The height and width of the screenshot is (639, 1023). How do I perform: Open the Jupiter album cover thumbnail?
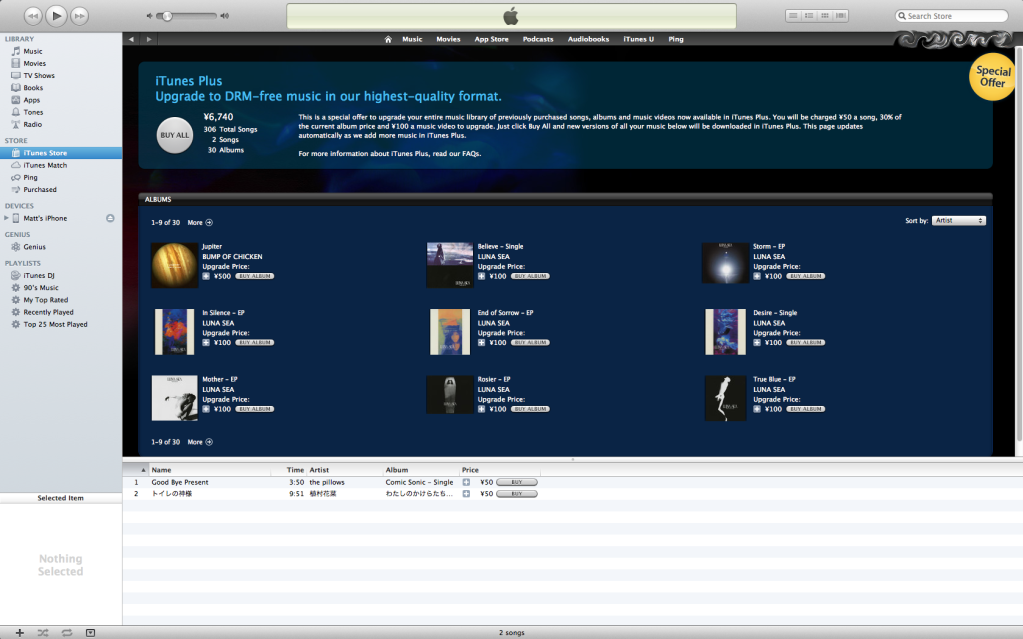point(174,265)
